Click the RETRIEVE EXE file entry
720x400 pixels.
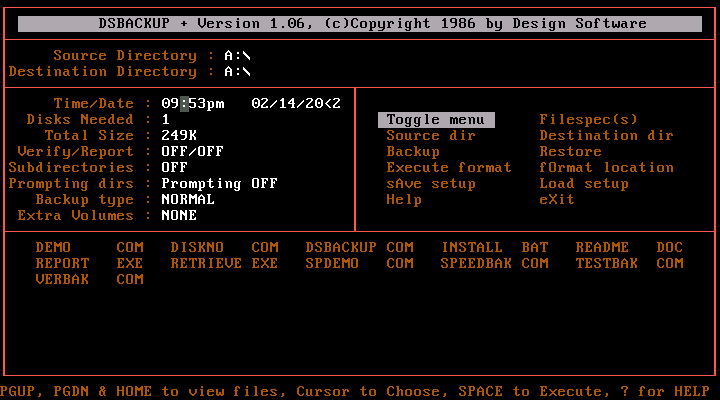[225, 264]
